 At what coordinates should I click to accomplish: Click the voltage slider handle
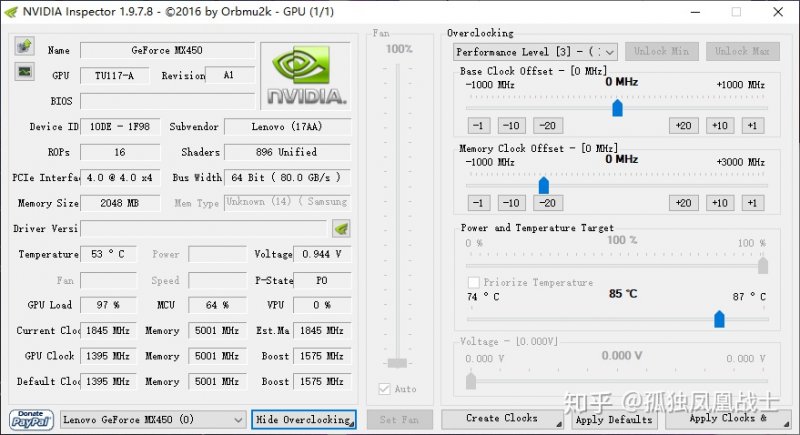(x=471, y=380)
